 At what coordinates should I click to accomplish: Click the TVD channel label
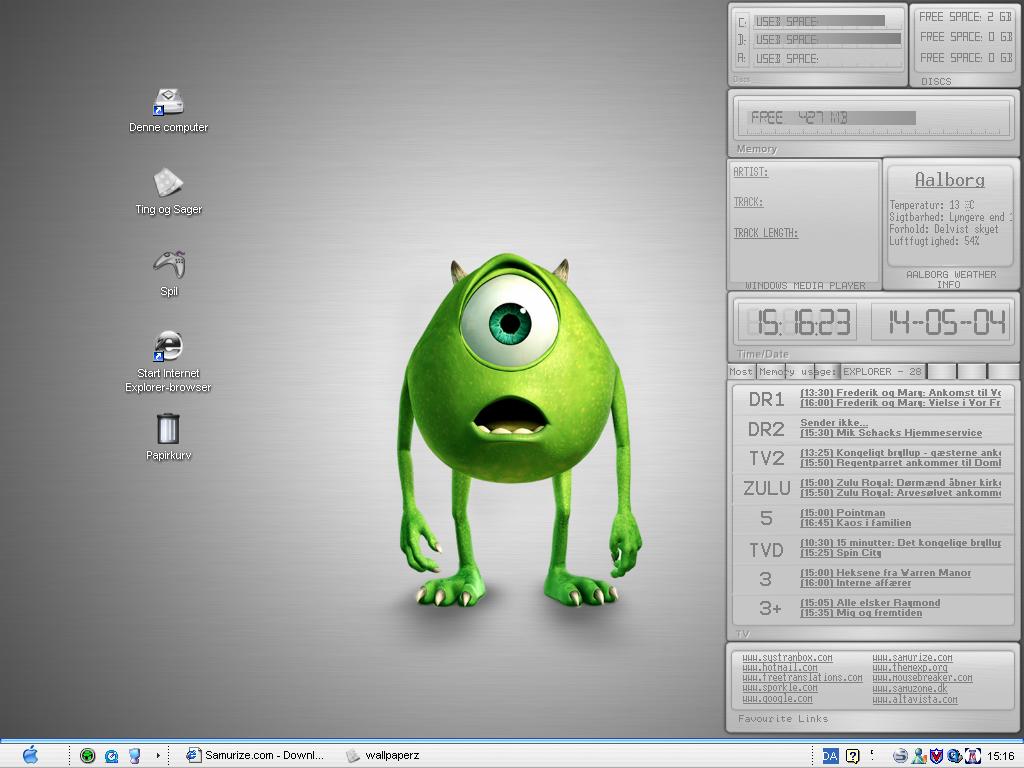766,550
